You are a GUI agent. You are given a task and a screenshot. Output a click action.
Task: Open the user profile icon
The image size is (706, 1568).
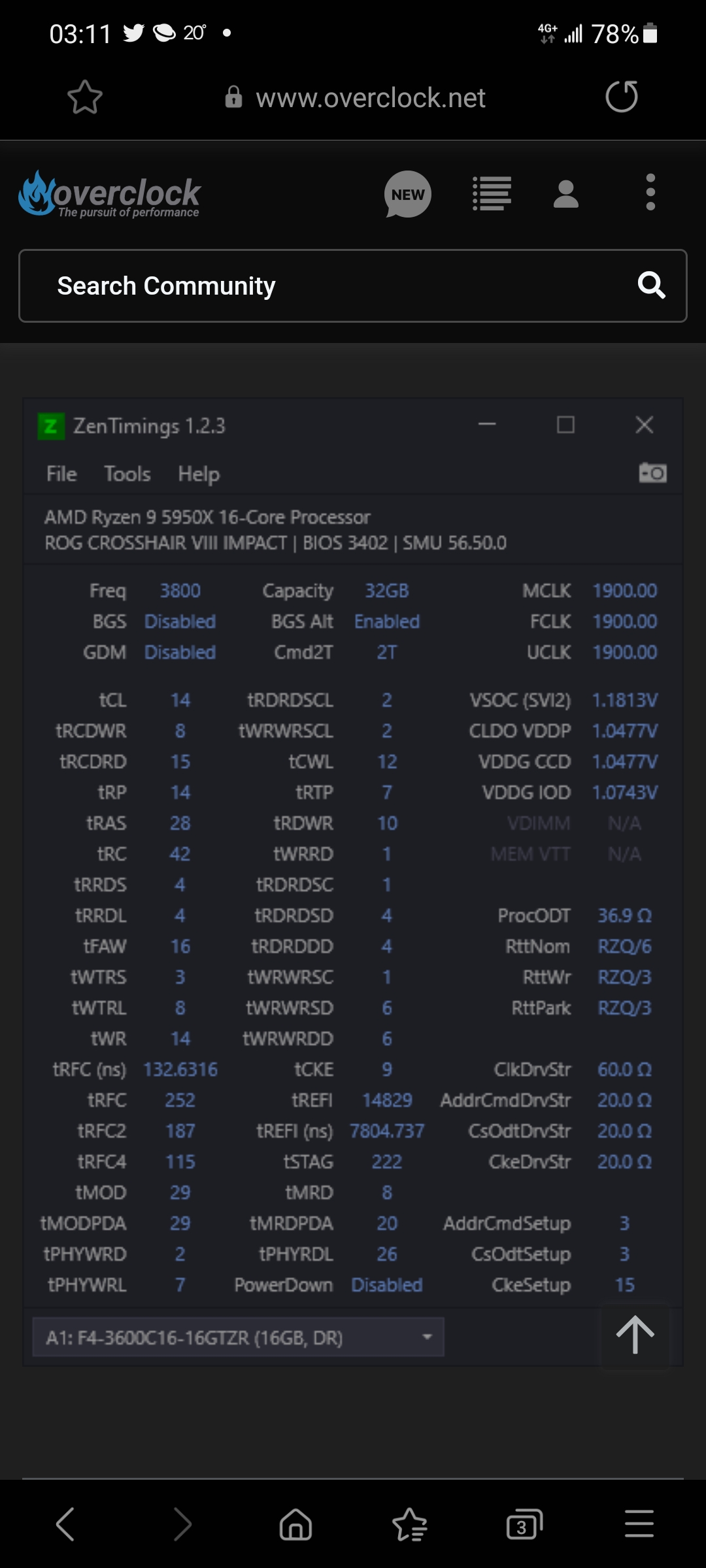coord(566,194)
